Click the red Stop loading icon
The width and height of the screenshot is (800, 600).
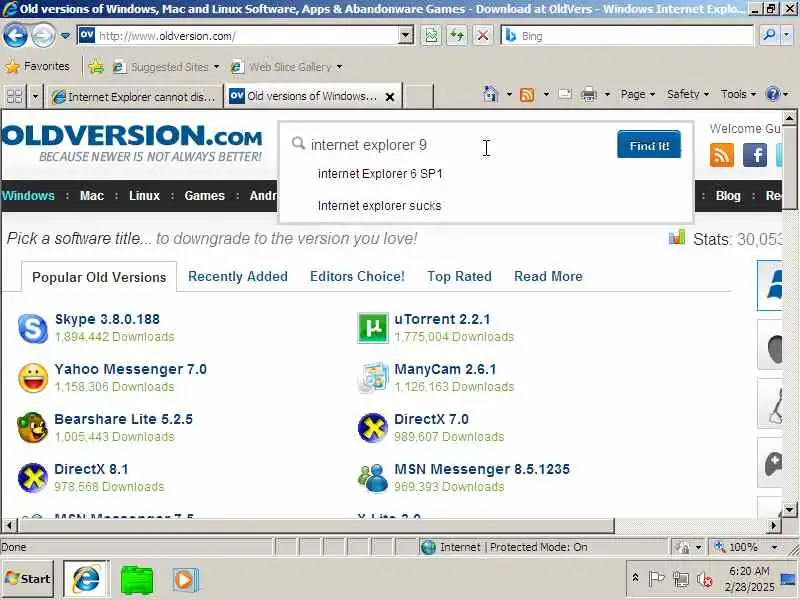(482, 36)
